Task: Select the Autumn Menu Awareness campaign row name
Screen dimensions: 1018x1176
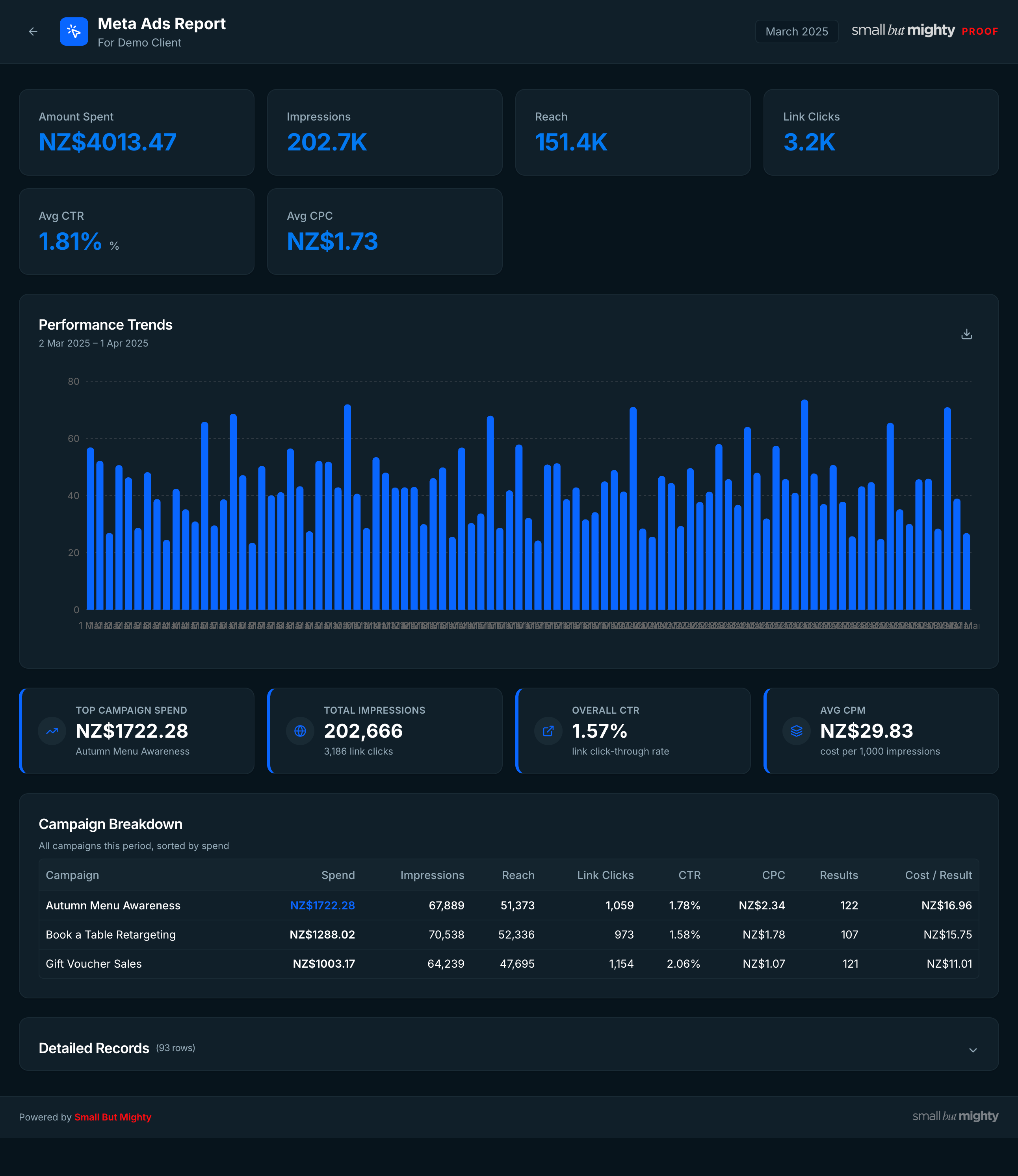Action: coord(113,905)
